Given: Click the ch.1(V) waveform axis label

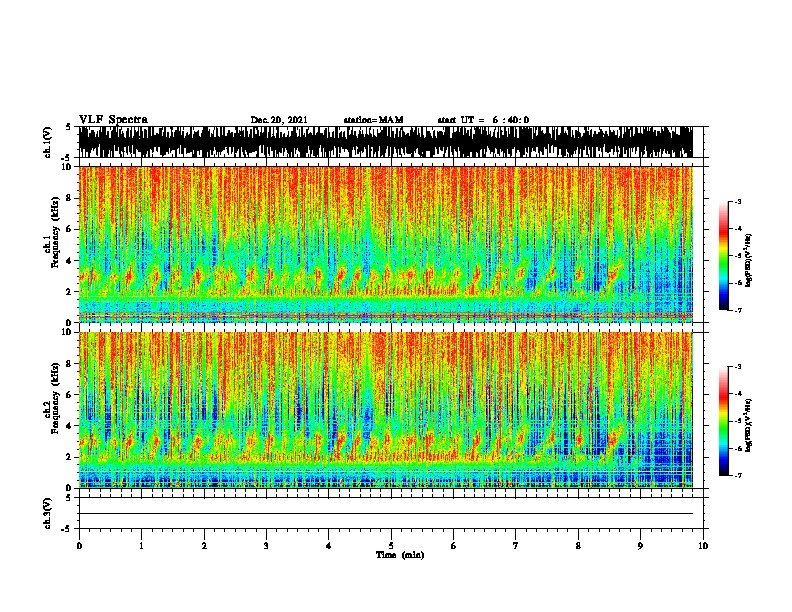Looking at the screenshot, I should 48,142.
